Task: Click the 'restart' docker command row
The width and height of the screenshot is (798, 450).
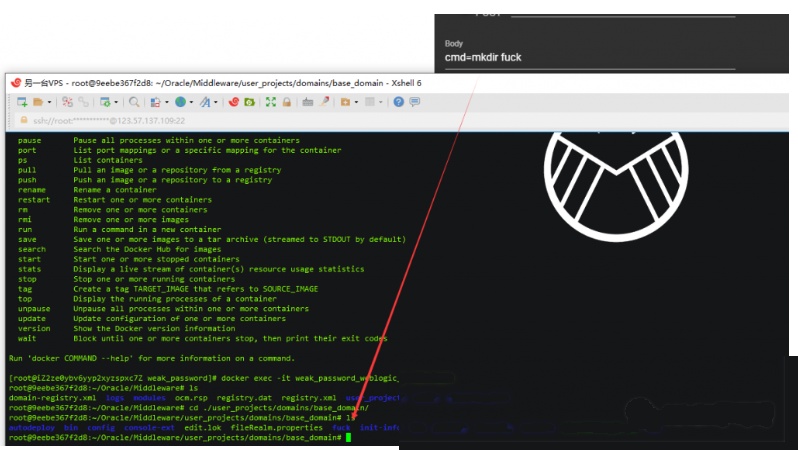Action: click(x=115, y=200)
